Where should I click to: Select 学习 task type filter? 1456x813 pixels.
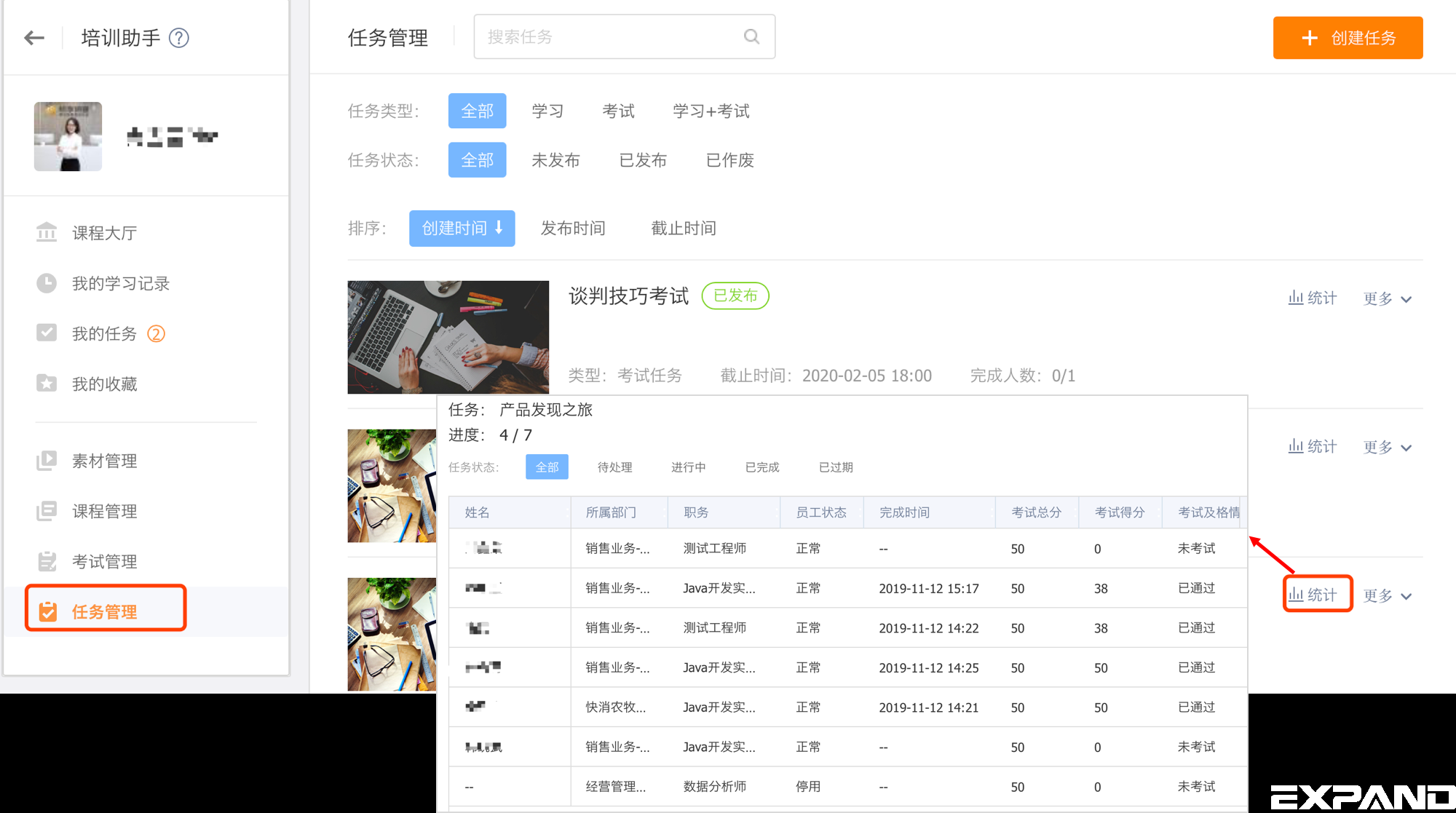(547, 111)
